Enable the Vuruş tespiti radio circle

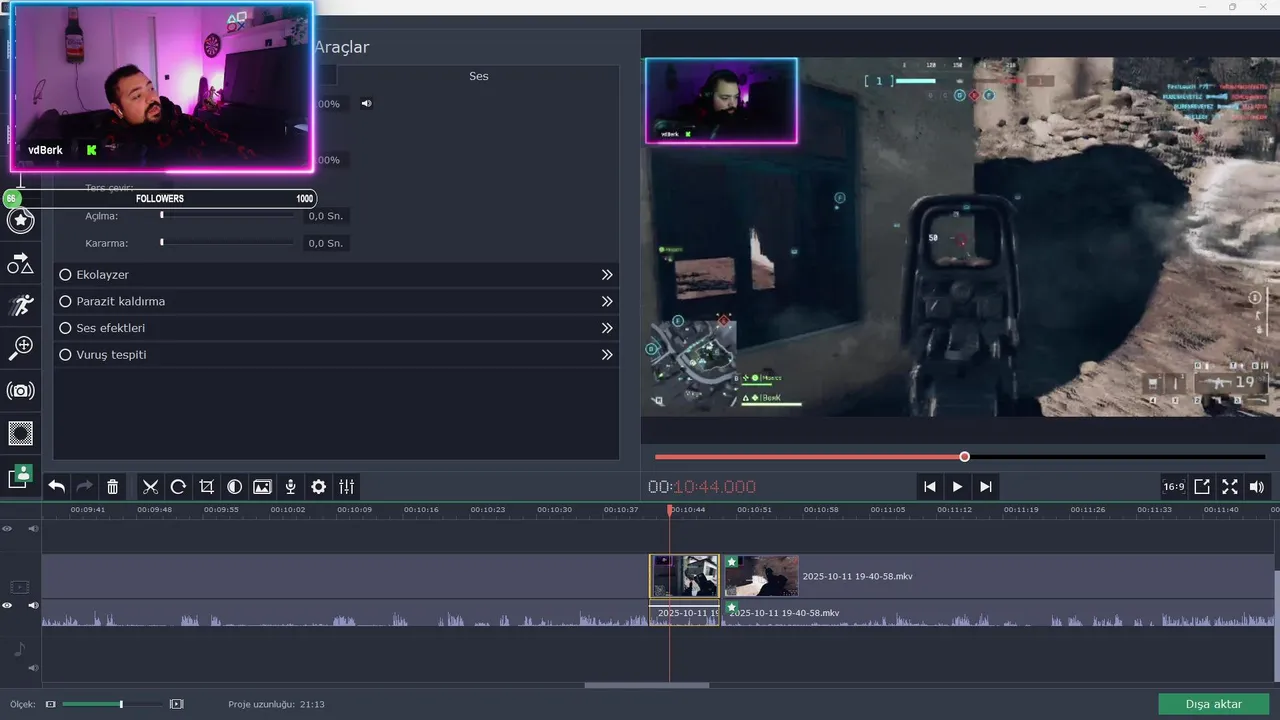pos(65,355)
